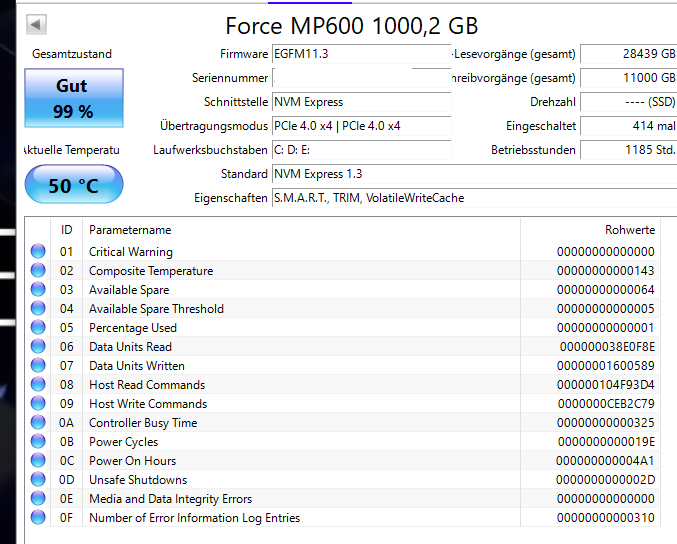Select the Unsafe Shutdowns parameter name

click(x=138, y=480)
